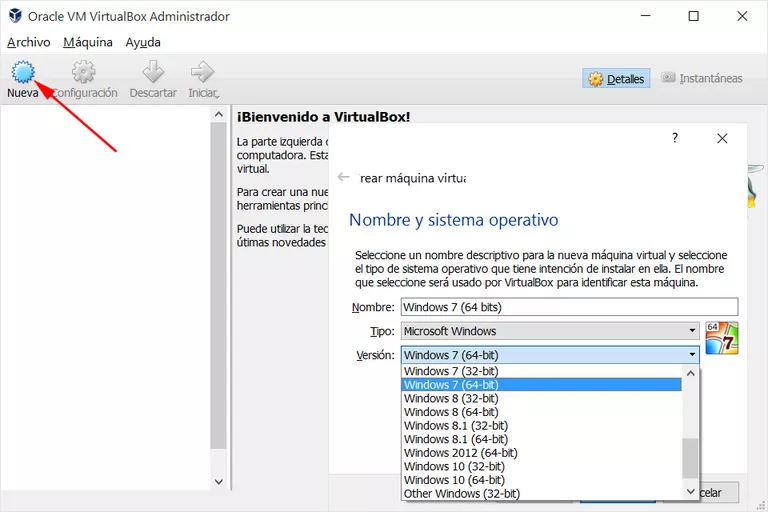This screenshot has width=768, height=512.
Task: Switch to Instantáneas view button
Action: [701, 78]
